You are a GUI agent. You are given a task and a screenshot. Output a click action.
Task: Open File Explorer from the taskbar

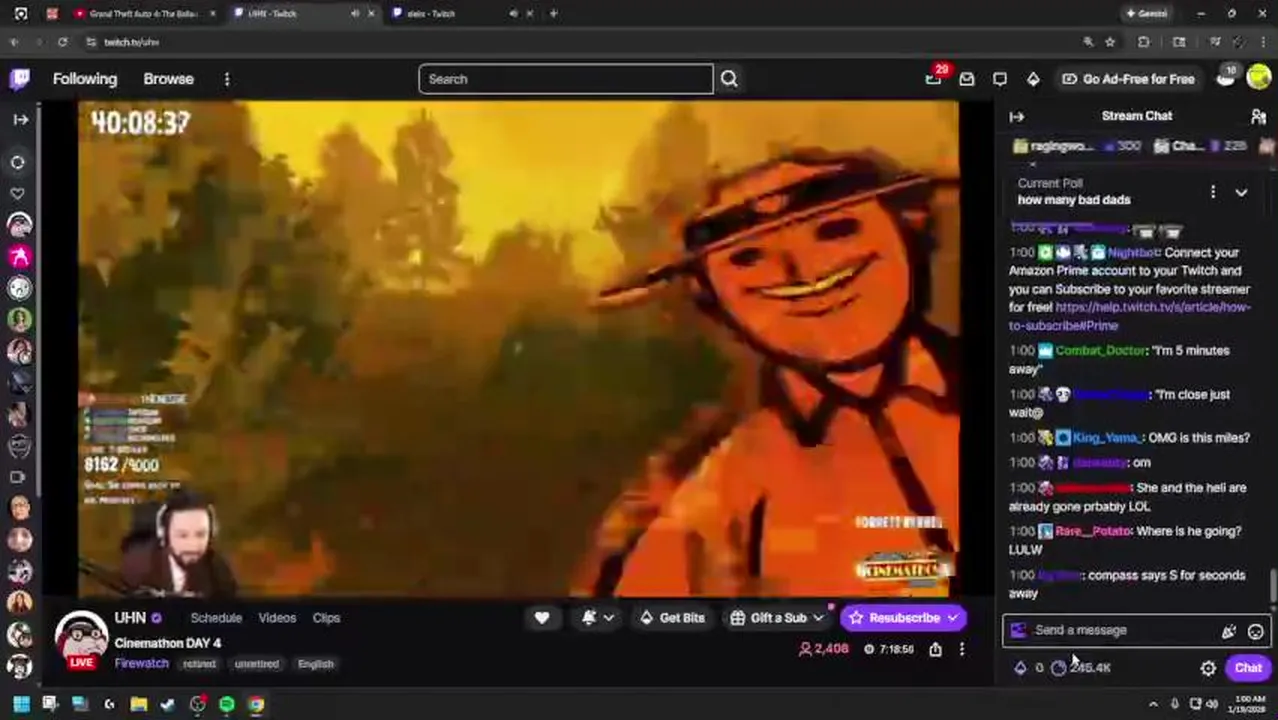click(138, 704)
